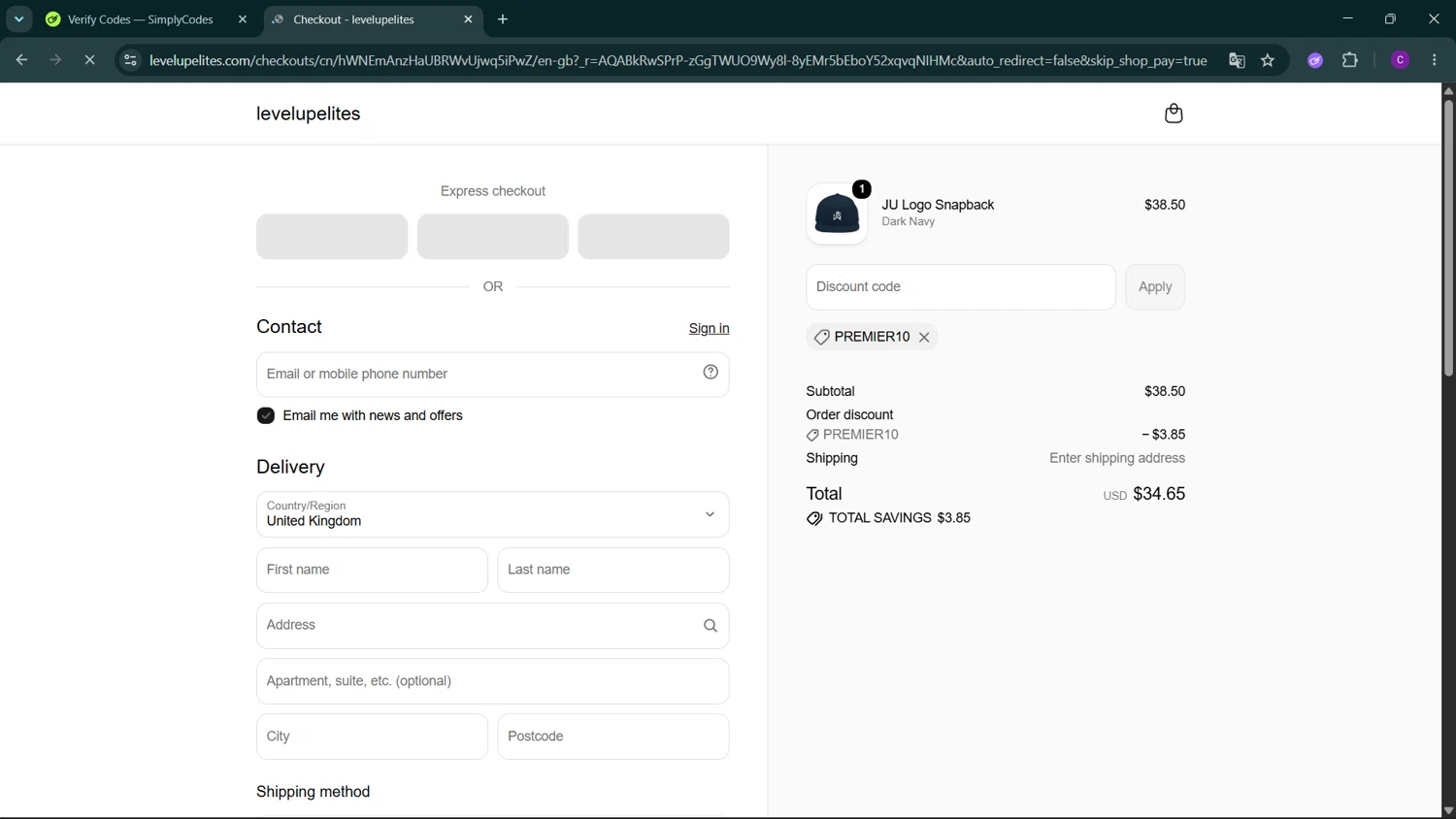
Task: Click the first express checkout button
Action: tap(332, 237)
